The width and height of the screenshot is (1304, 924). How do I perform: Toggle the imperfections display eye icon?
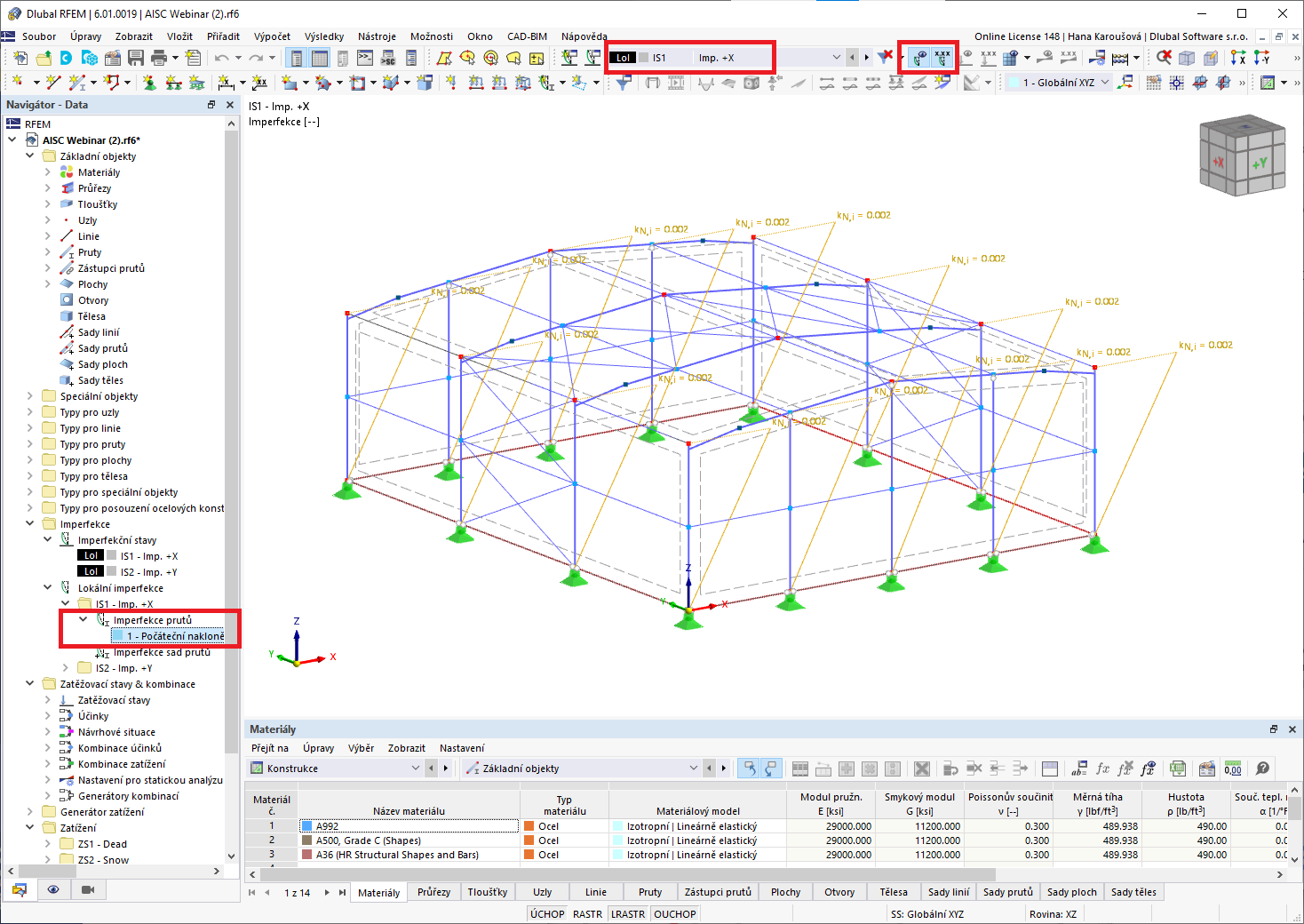(919, 58)
